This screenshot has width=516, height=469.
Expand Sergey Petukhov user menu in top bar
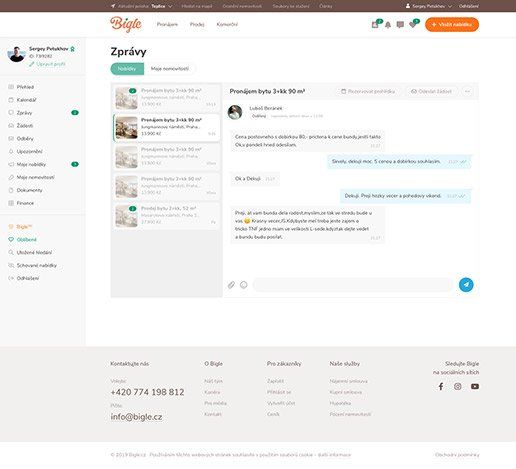pyautogui.click(x=429, y=6)
